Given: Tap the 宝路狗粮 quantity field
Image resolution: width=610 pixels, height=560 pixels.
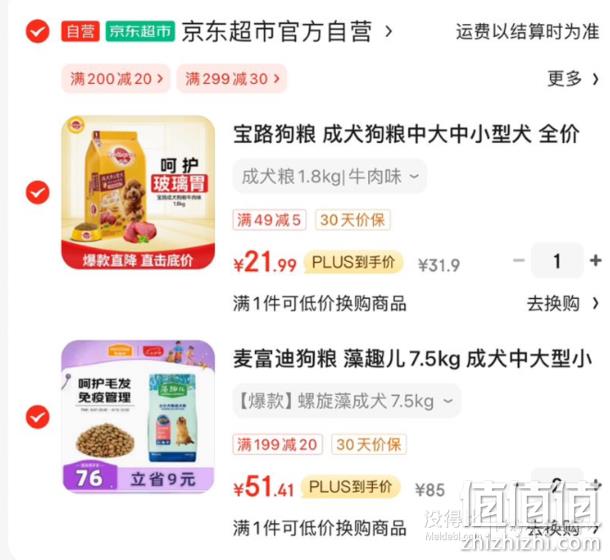Looking at the screenshot, I should 557,260.
